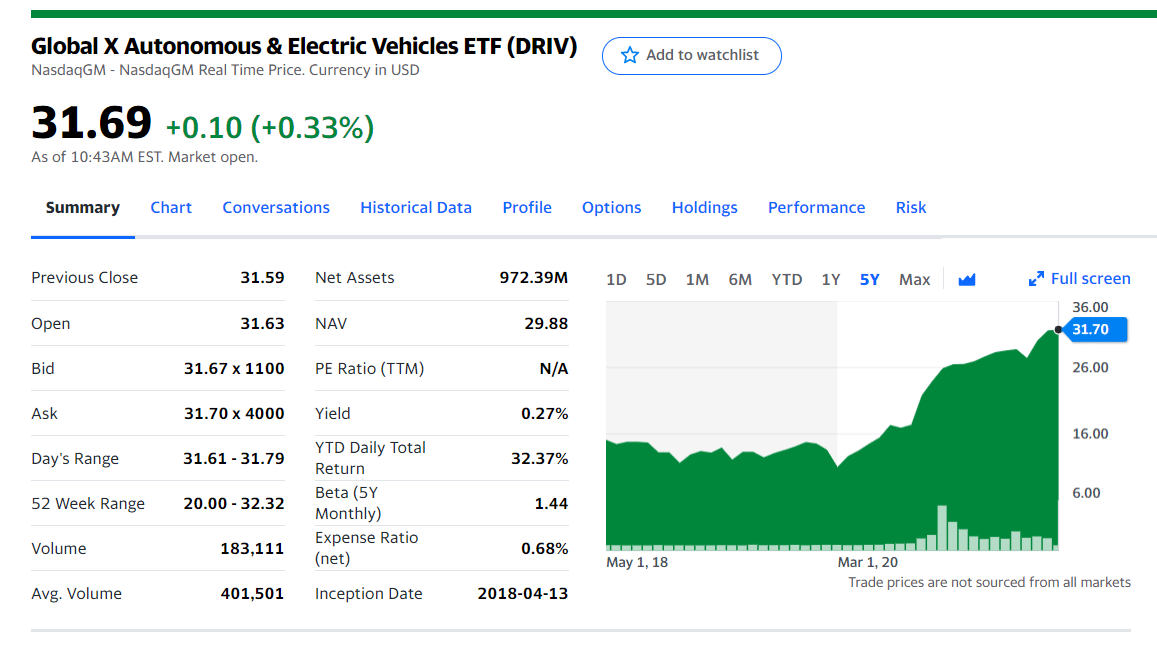Click the Day's Range value 31.61 - 31.79

(233, 458)
